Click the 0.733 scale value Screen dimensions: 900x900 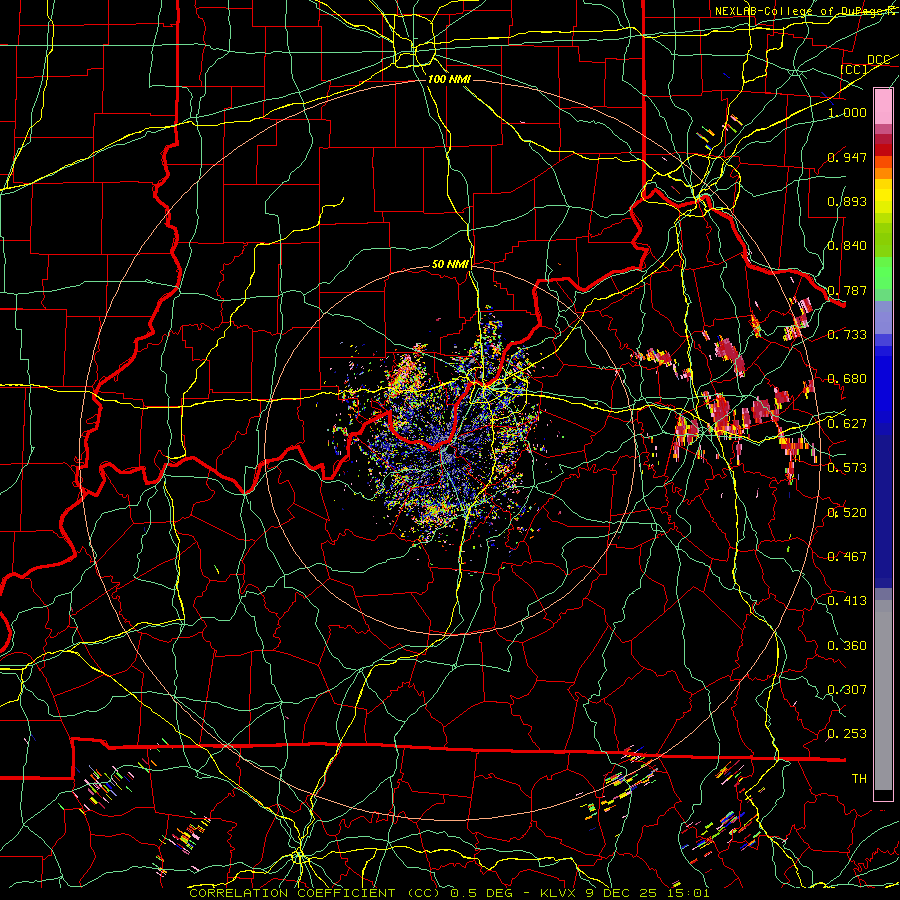(x=847, y=335)
